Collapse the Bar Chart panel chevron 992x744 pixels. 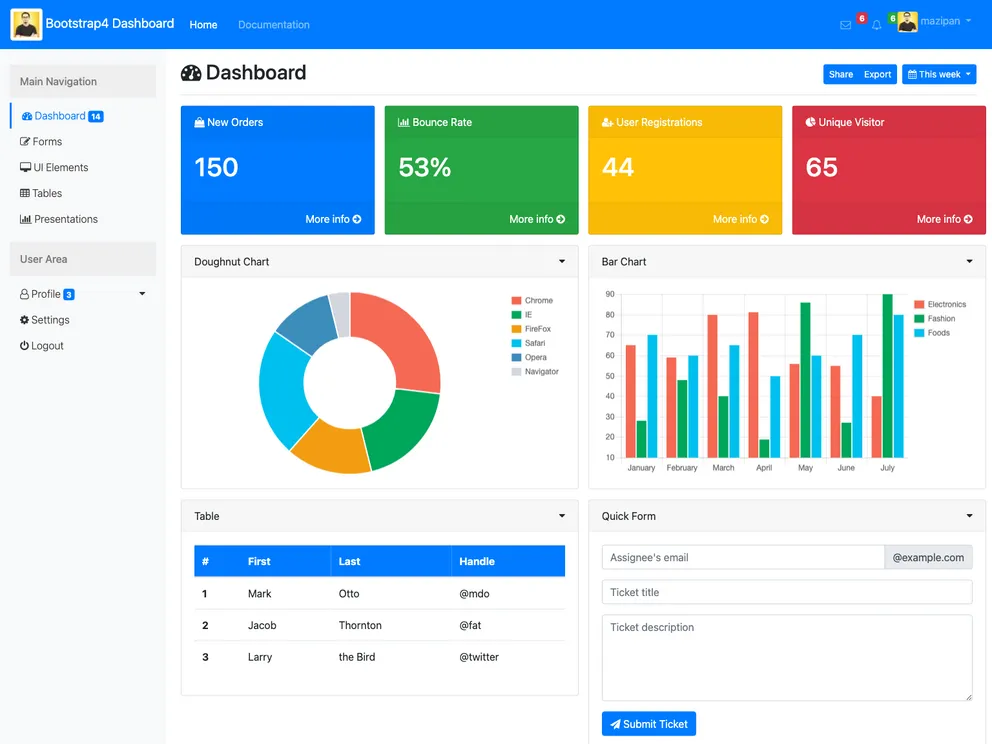point(967,261)
